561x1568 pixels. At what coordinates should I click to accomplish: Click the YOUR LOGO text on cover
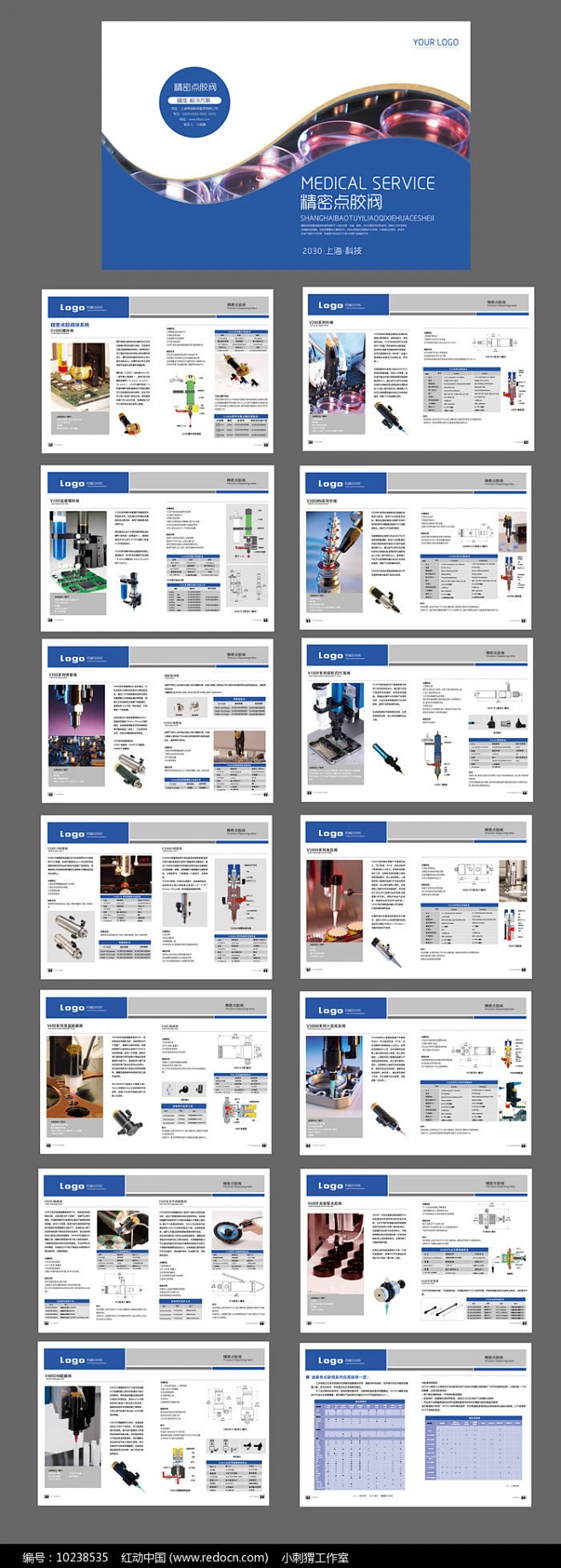coord(435,42)
